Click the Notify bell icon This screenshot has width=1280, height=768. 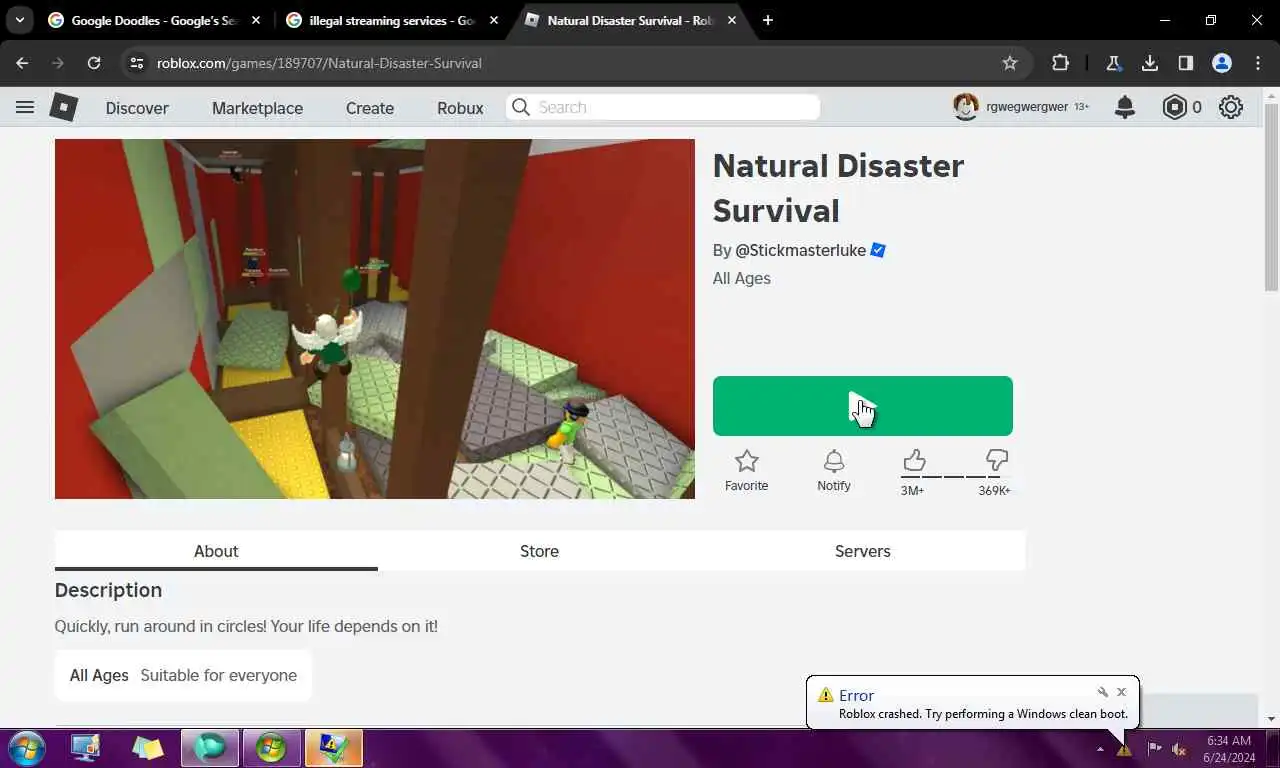(x=834, y=461)
